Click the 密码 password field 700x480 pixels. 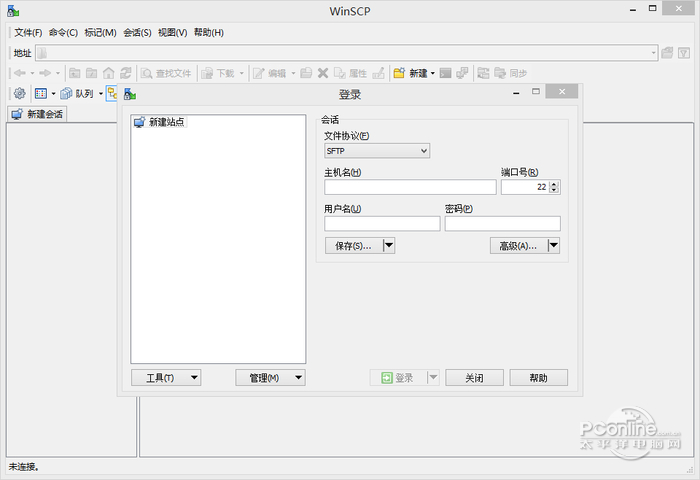pos(502,224)
